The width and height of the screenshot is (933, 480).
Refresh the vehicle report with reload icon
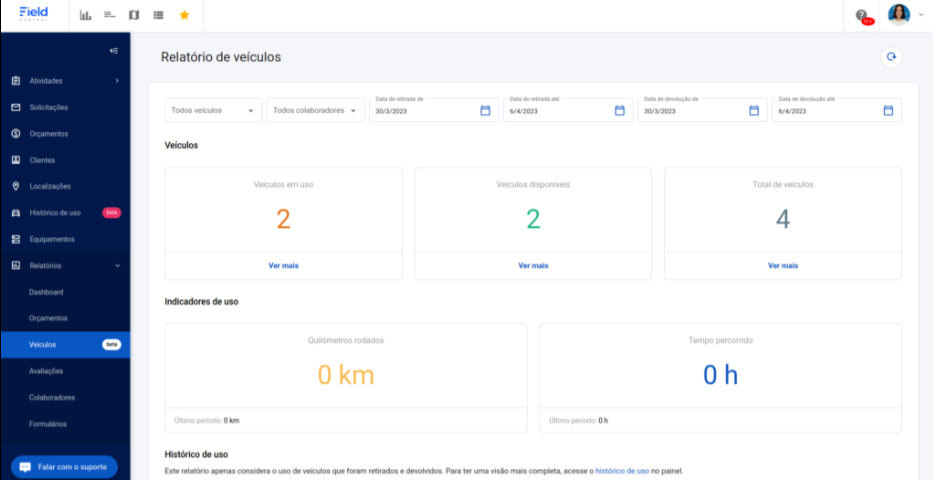click(x=890, y=57)
